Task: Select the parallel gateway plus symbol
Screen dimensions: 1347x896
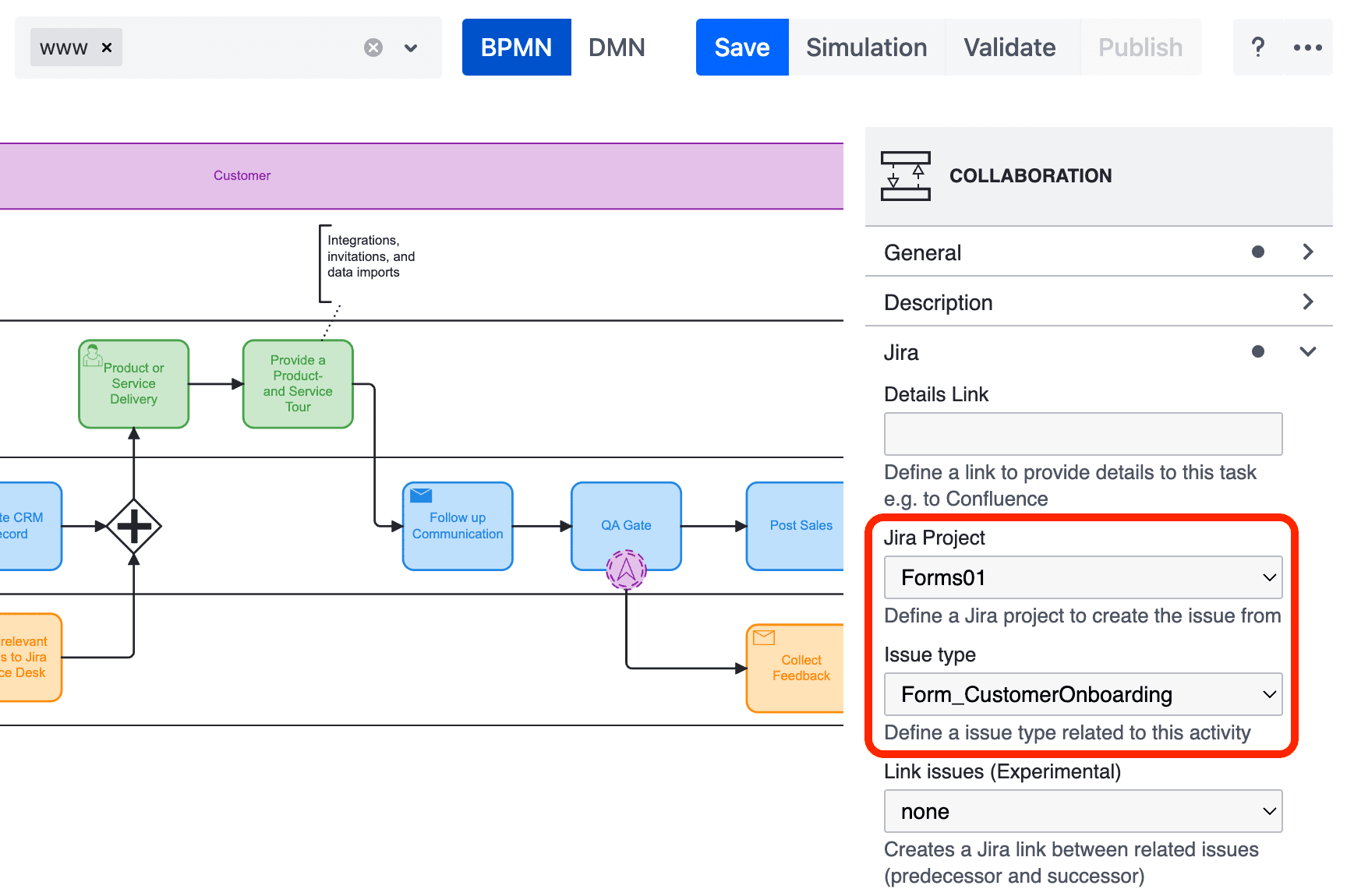Action: (133, 526)
